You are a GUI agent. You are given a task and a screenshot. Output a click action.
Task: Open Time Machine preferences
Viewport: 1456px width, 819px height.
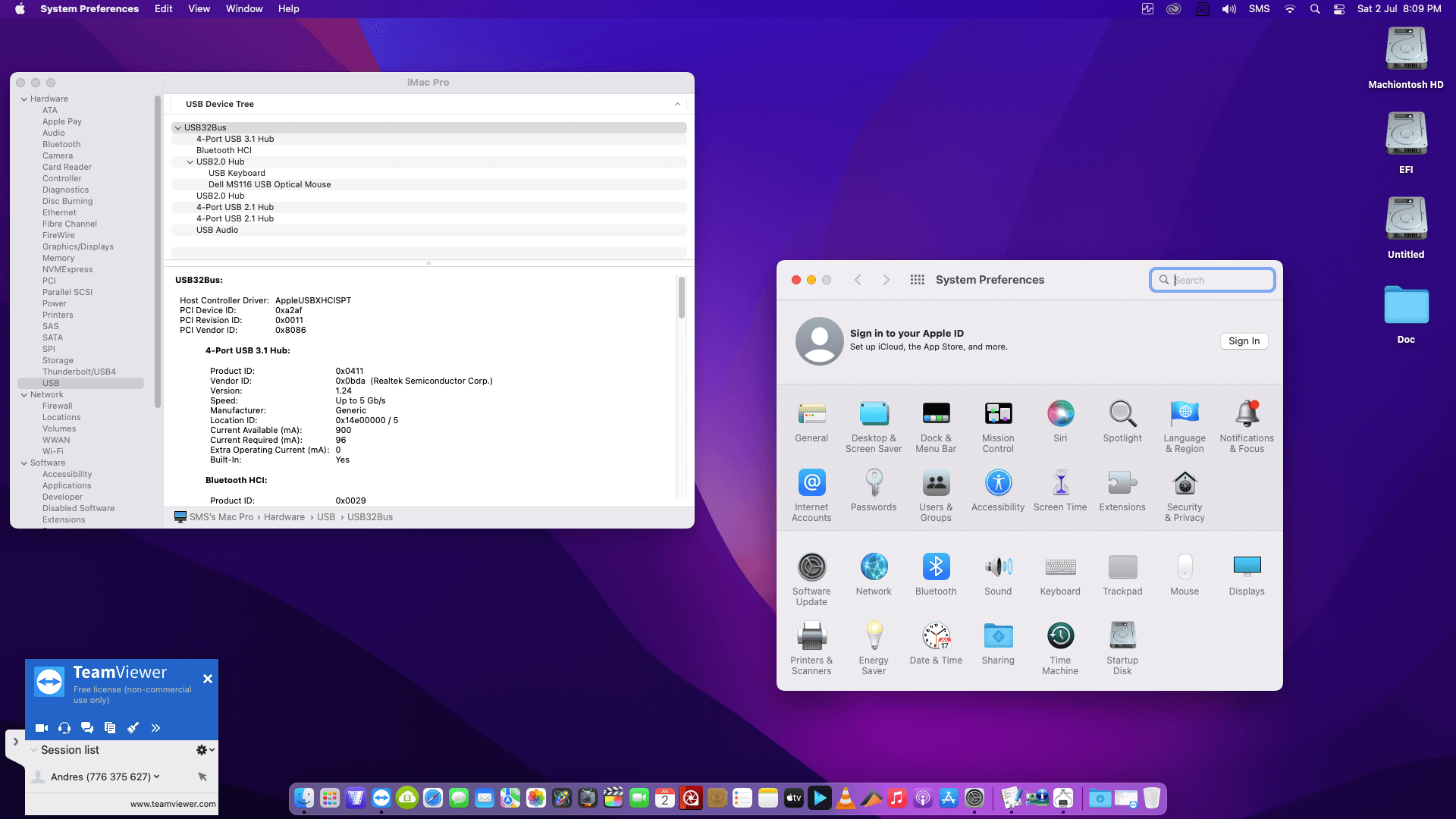tap(1060, 636)
